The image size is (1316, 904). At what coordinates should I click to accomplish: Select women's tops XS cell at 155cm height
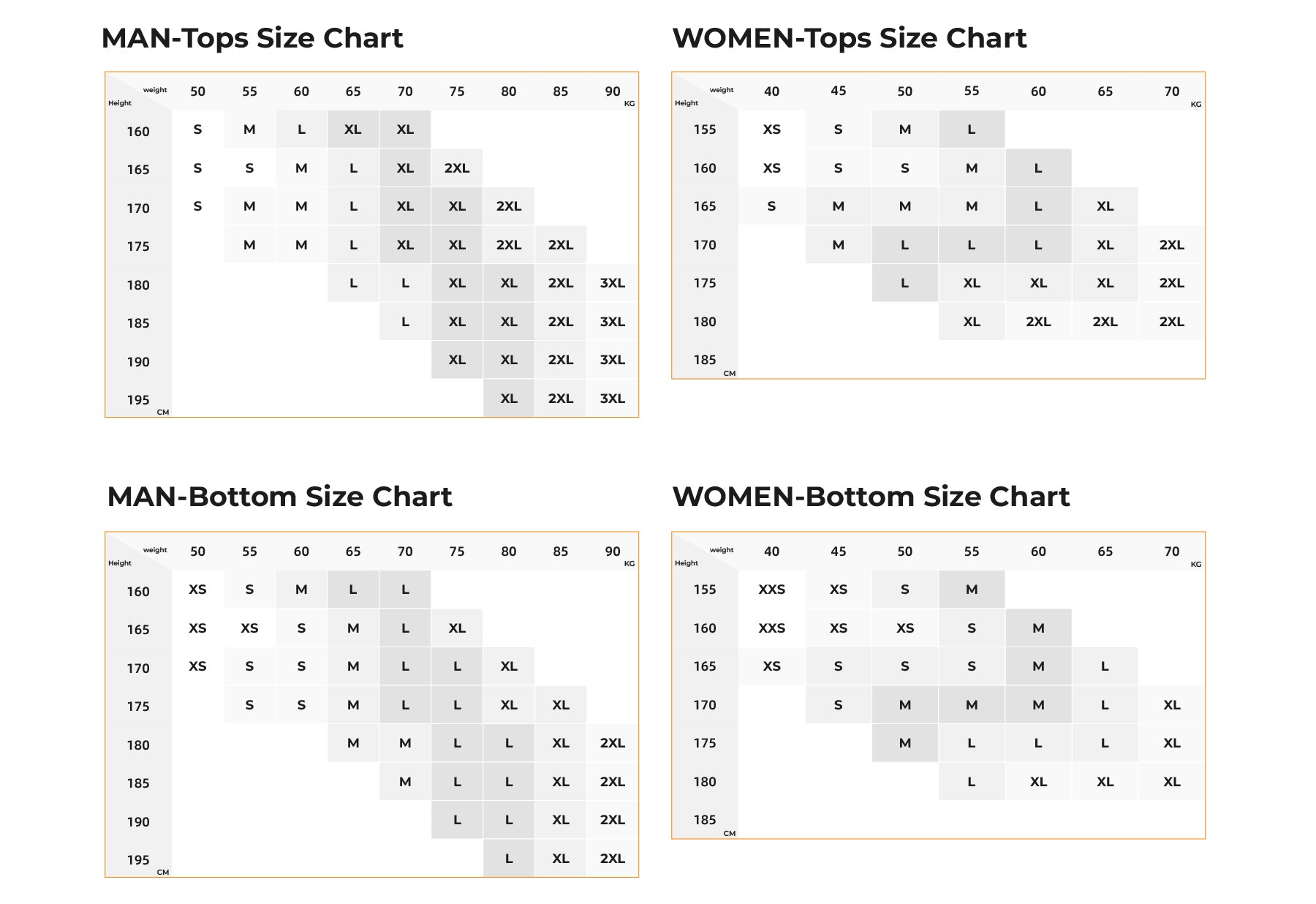click(x=771, y=129)
